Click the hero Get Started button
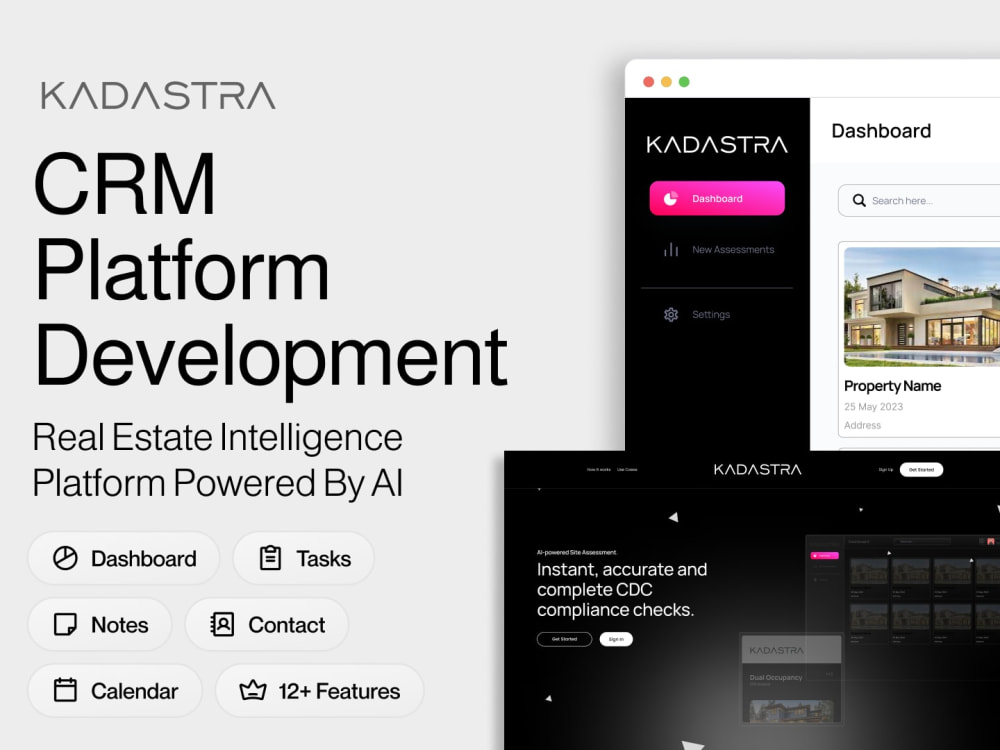 click(564, 638)
